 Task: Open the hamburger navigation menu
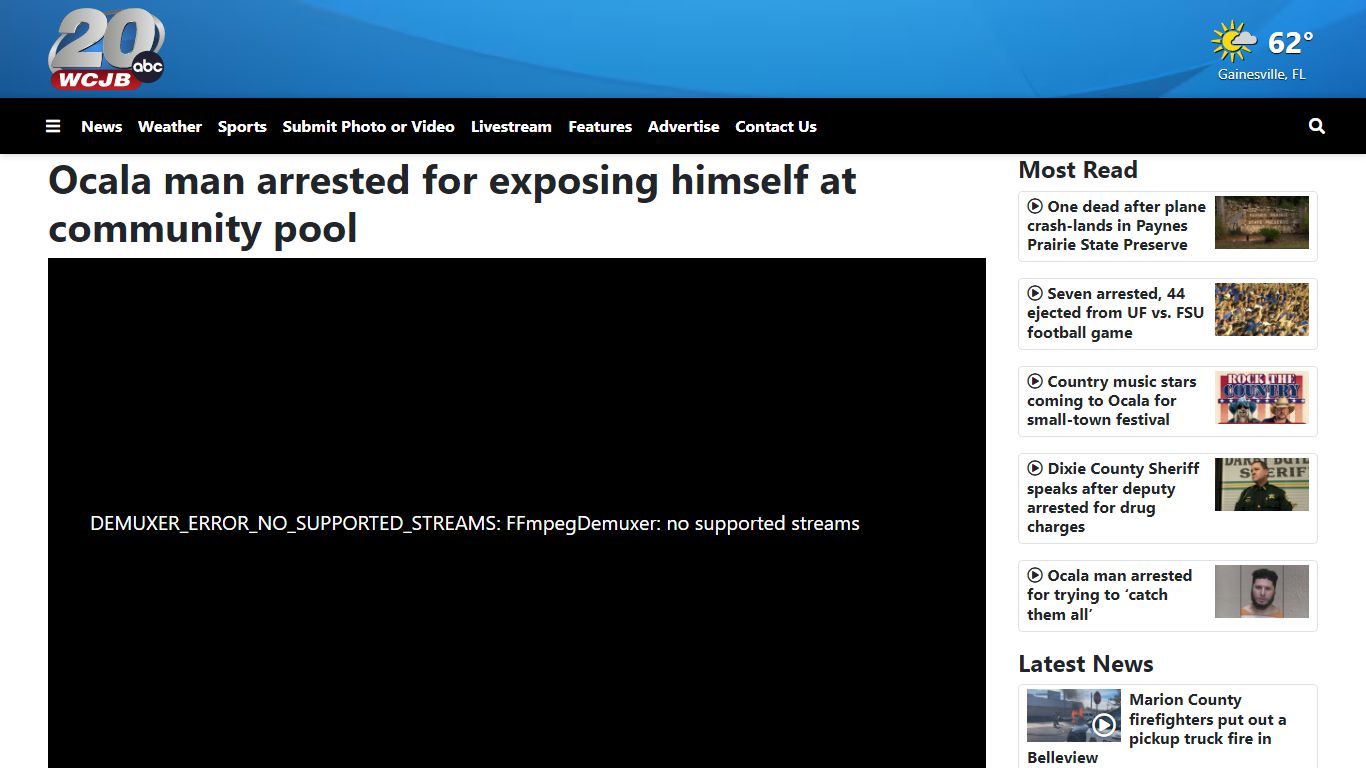click(53, 126)
